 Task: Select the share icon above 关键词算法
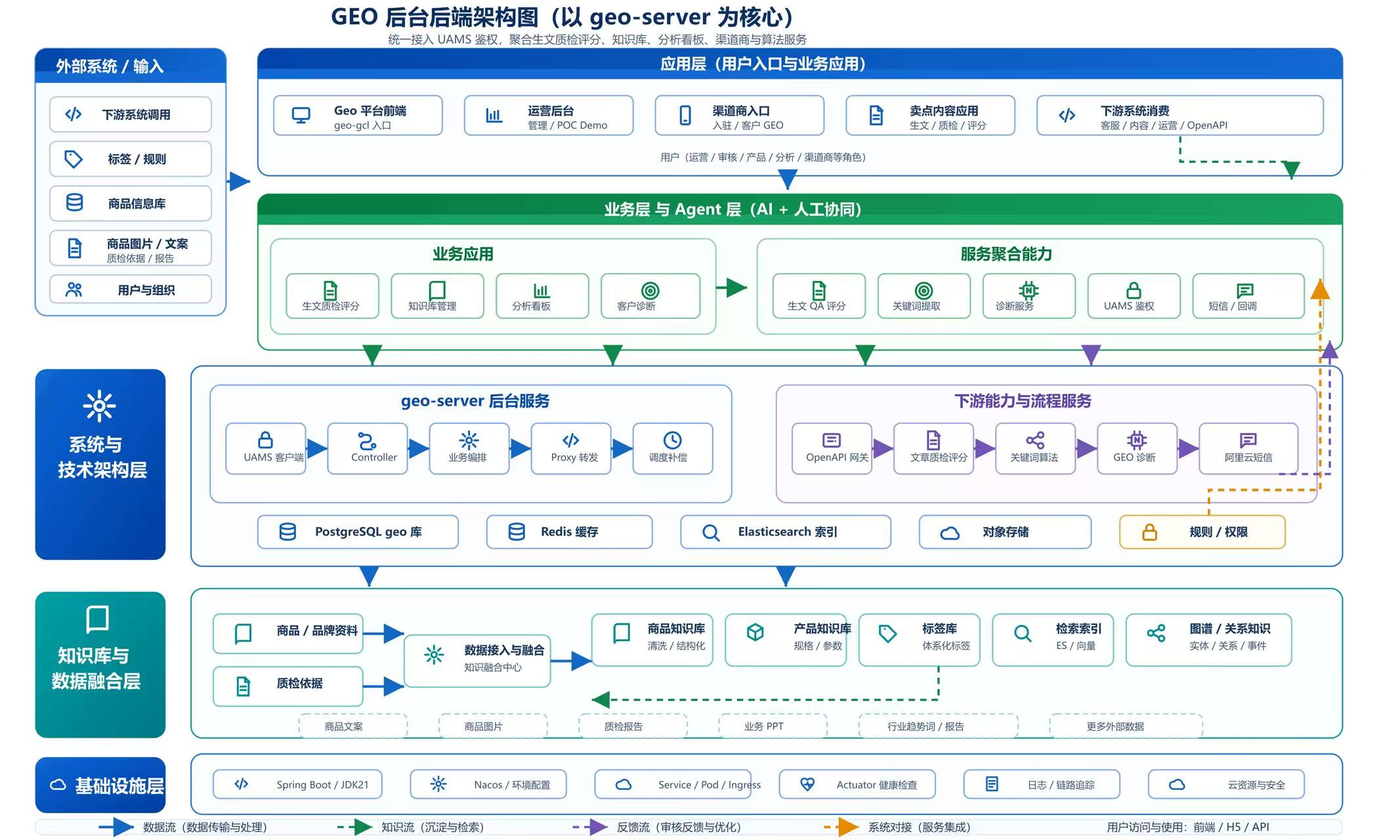(x=1035, y=440)
